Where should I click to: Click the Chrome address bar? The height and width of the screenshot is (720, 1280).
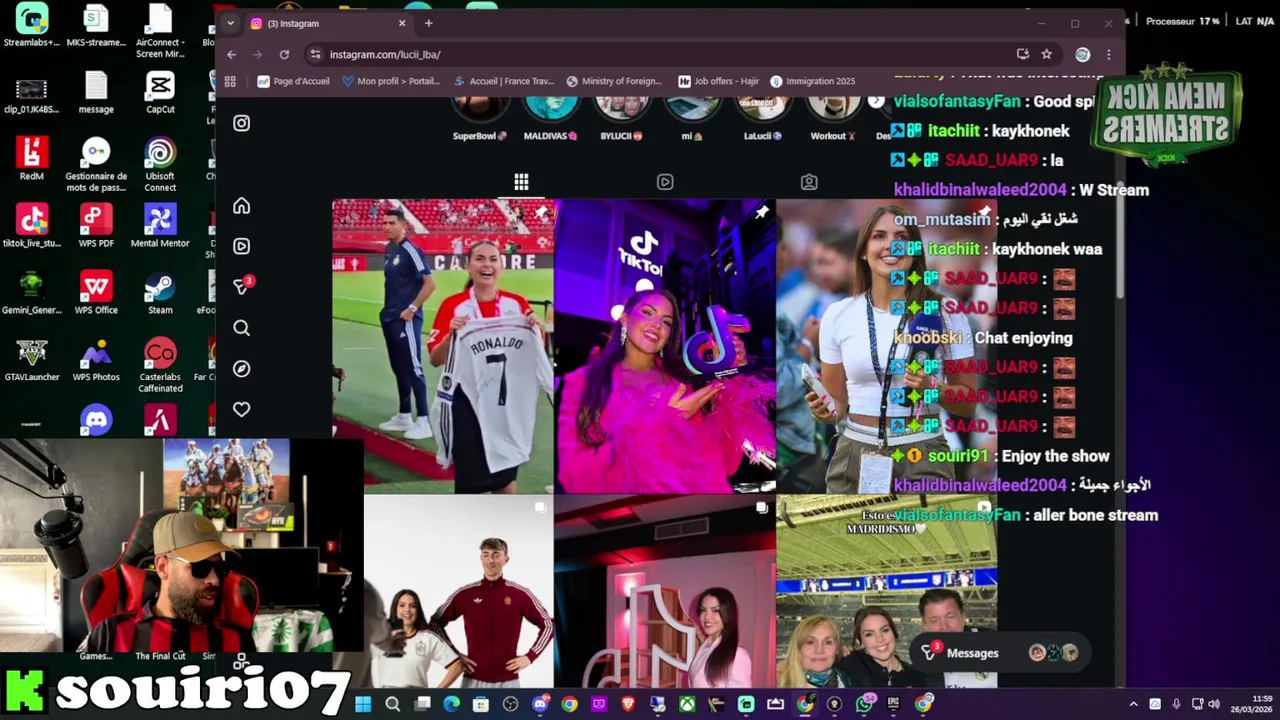click(660, 54)
